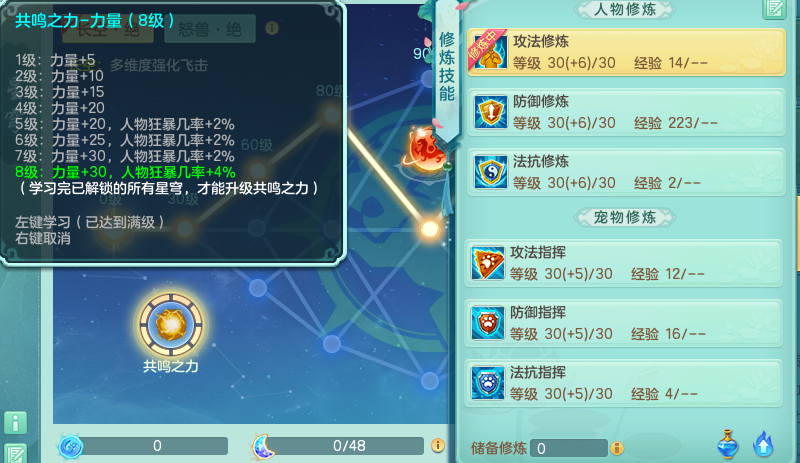Choose the 法抗指挥 pet icon
This screenshot has height=463, width=800.
[488, 382]
